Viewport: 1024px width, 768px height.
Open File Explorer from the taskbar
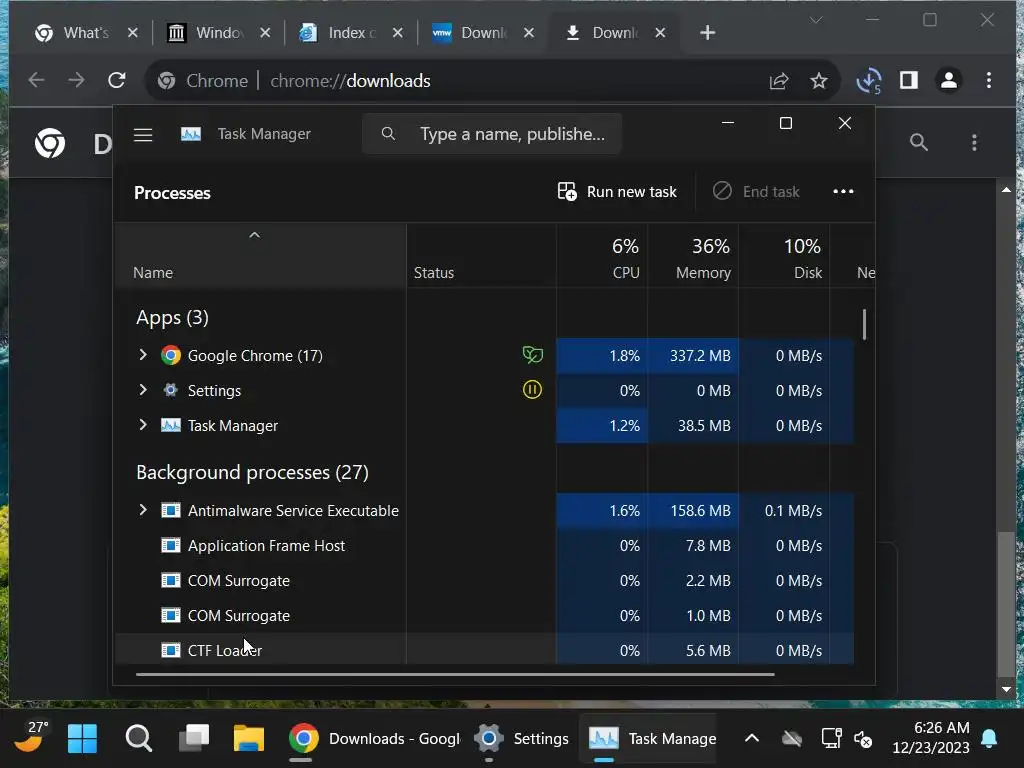pyautogui.click(x=249, y=738)
